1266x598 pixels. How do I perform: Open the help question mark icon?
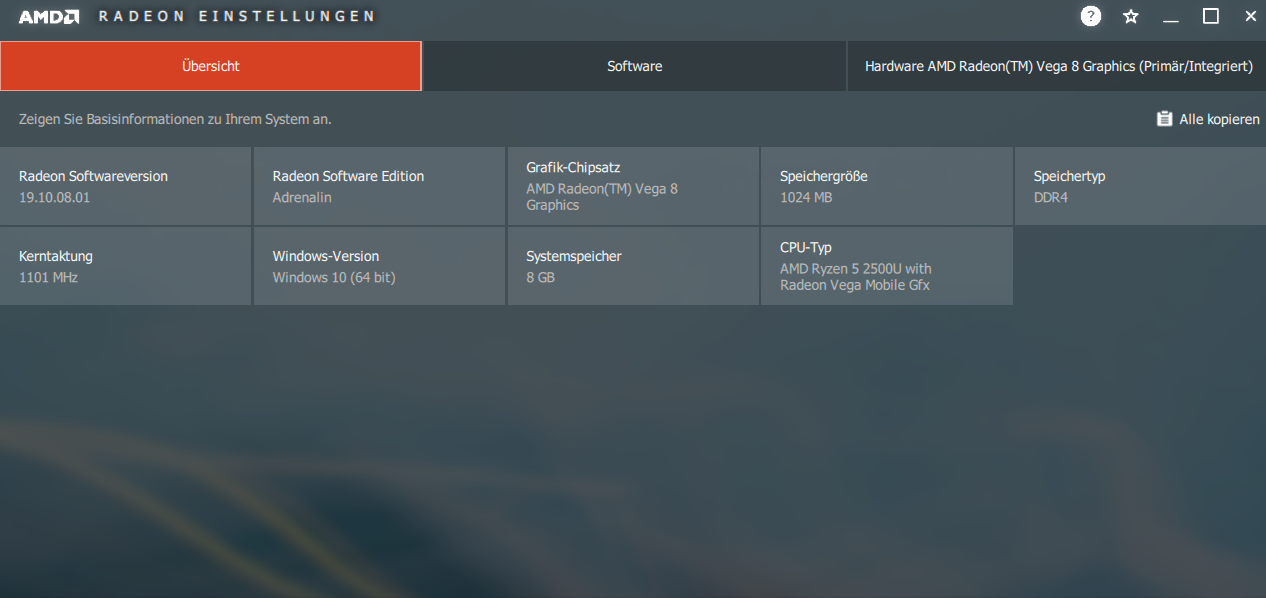point(1091,16)
